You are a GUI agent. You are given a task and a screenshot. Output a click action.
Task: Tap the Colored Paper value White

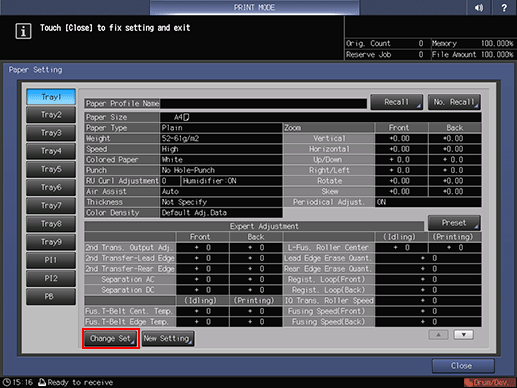click(221, 160)
